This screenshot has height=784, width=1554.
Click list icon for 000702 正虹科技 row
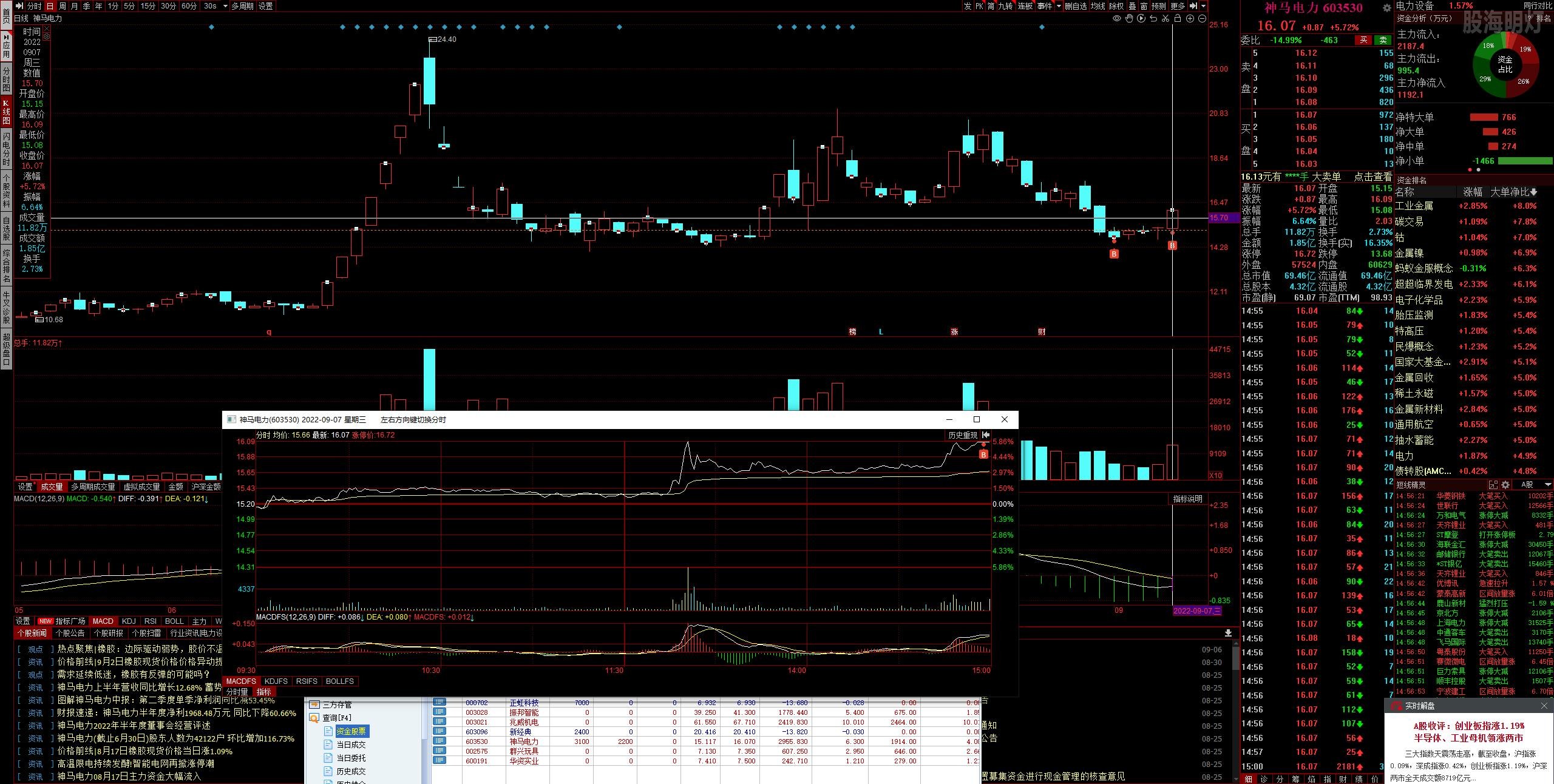point(439,702)
